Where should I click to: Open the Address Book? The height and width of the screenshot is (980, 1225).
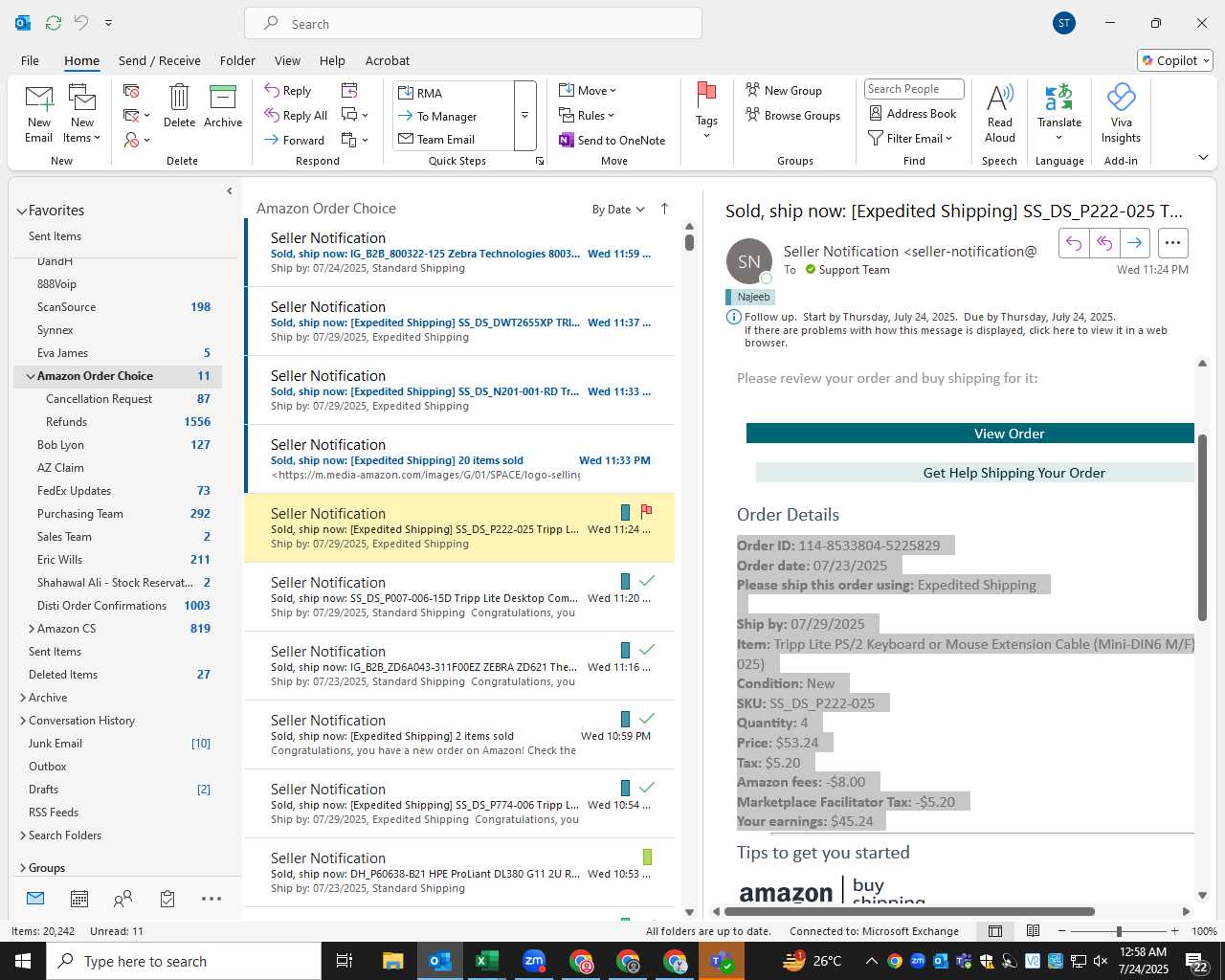pyautogui.click(x=912, y=114)
